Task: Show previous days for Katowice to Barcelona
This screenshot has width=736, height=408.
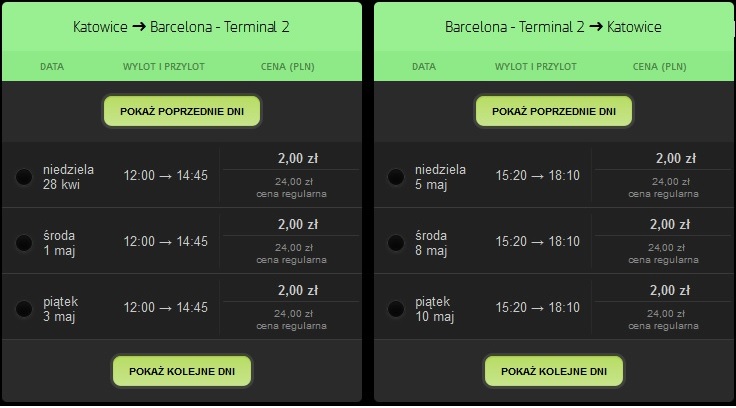Action: [182, 111]
